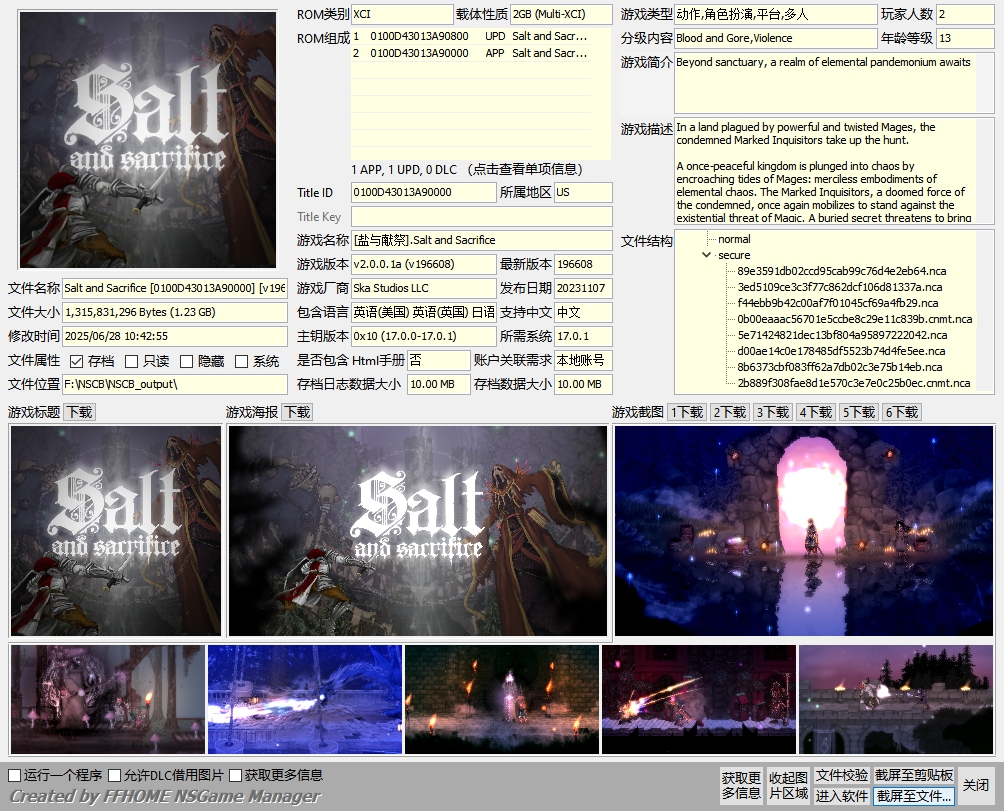
Task: Open the pink portal screenshot preview
Action: 804,531
